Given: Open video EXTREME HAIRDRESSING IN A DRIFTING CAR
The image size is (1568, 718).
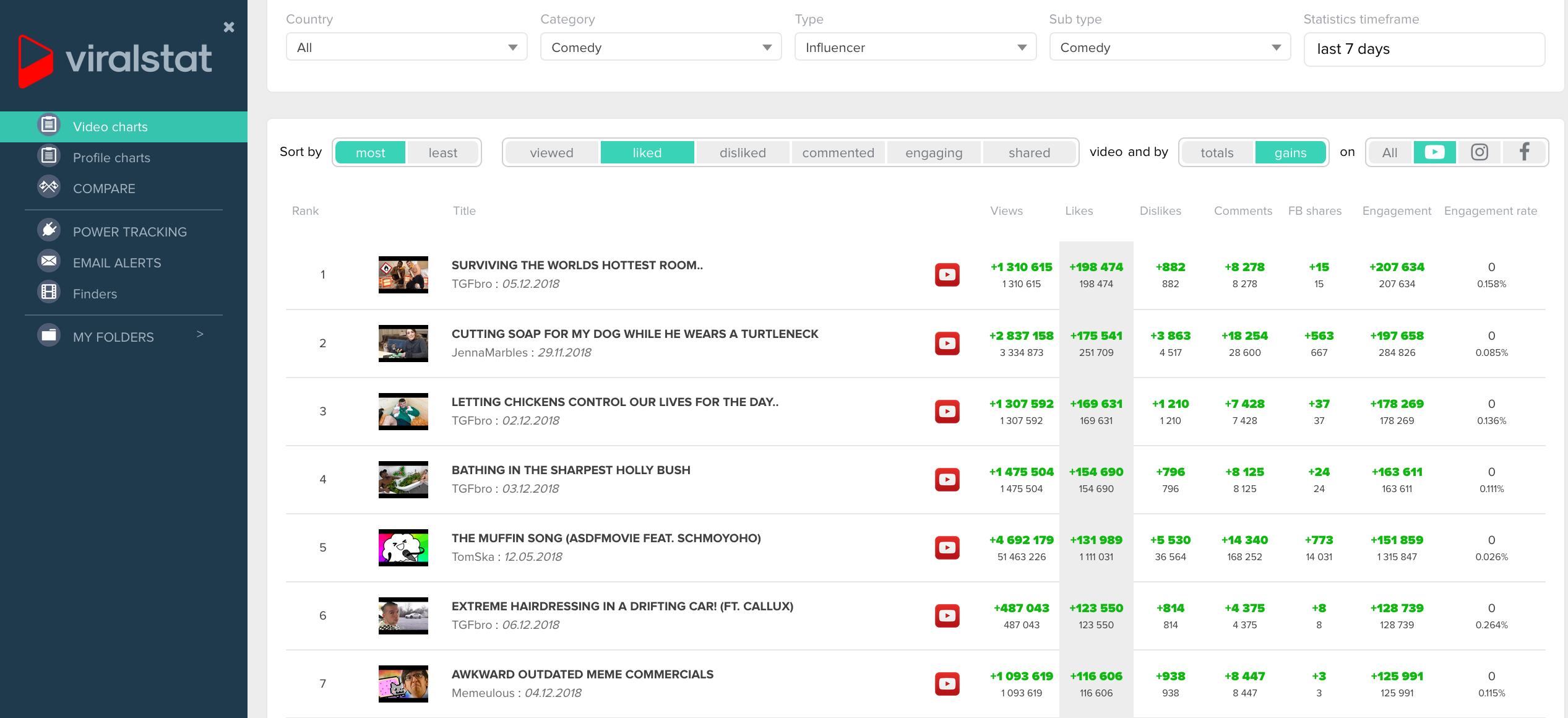Looking at the screenshot, I should [x=622, y=606].
